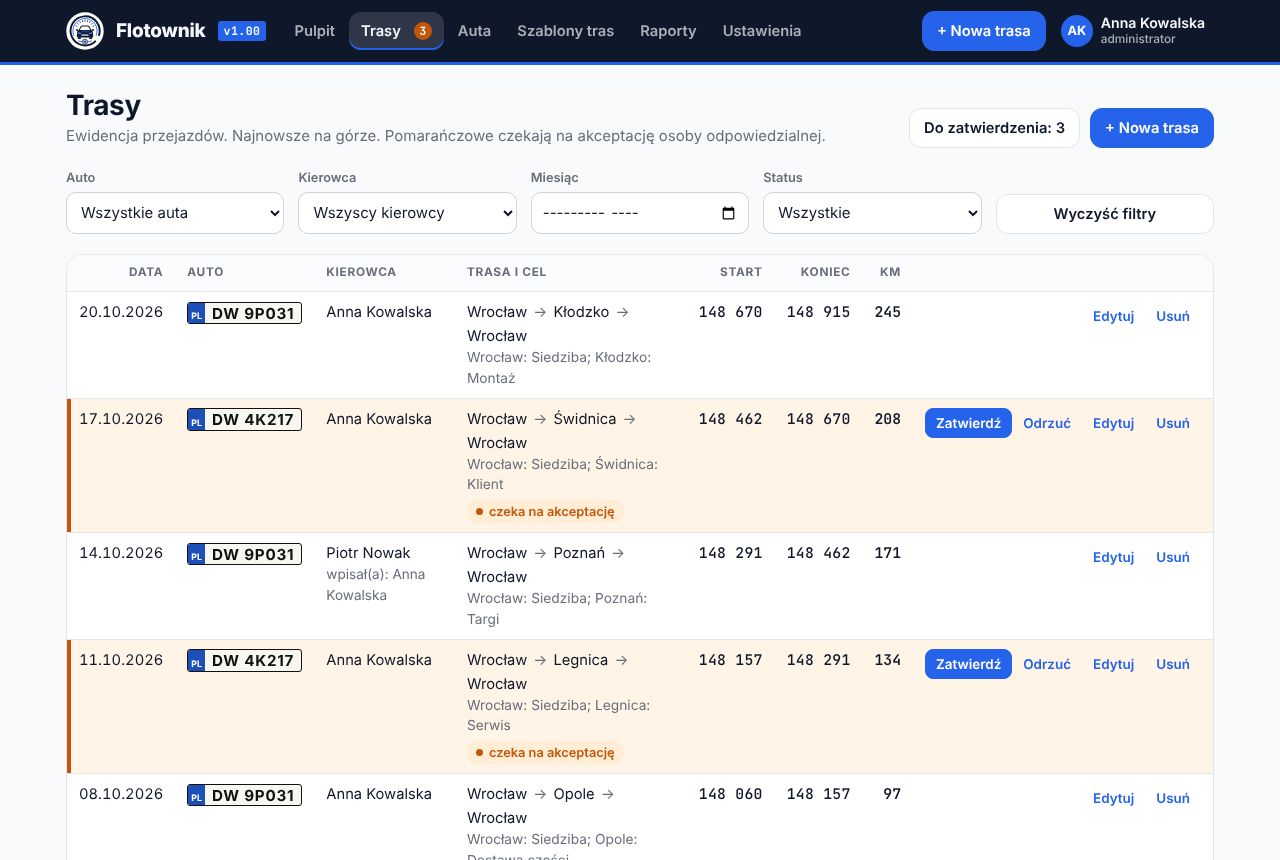1280x860 pixels.
Task: Delete the 14.10.2026 Poznań route
Action: 1173,557
